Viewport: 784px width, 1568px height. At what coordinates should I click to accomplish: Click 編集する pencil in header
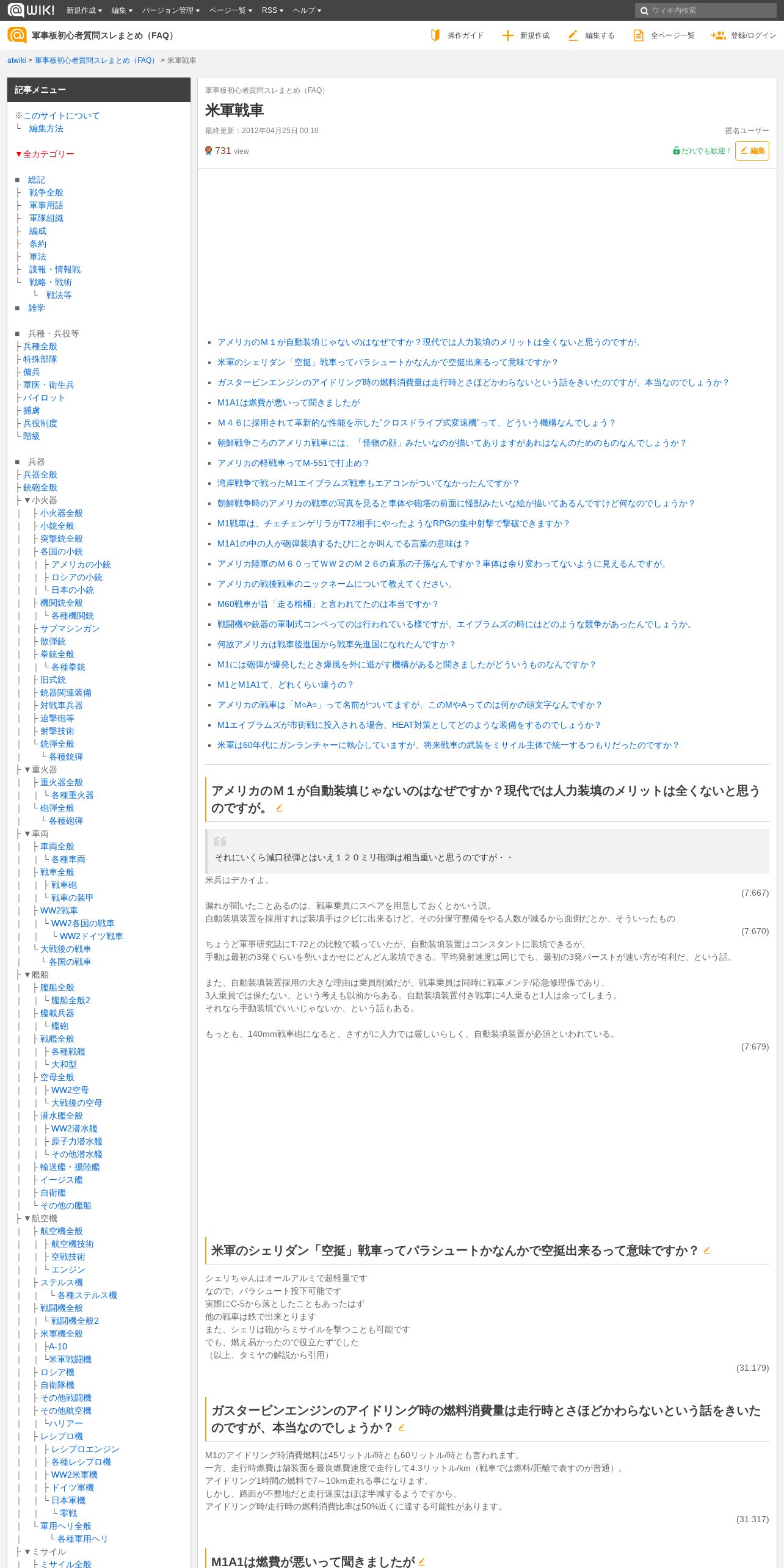[591, 35]
